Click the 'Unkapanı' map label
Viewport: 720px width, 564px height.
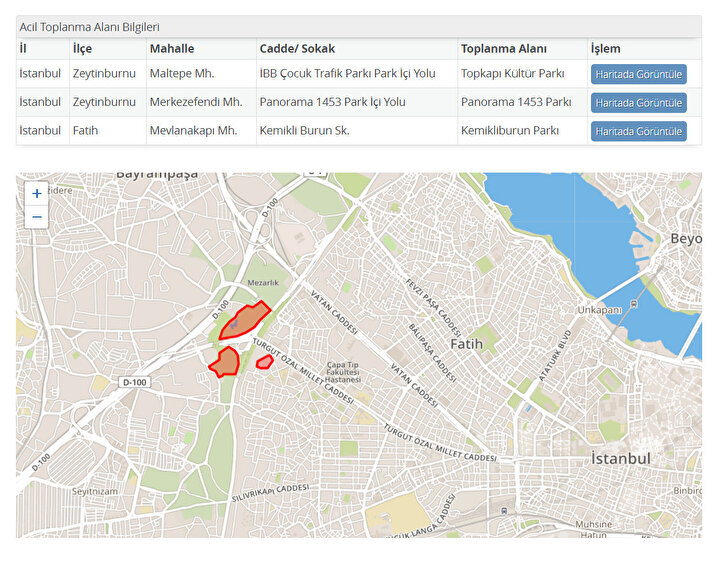point(599,310)
